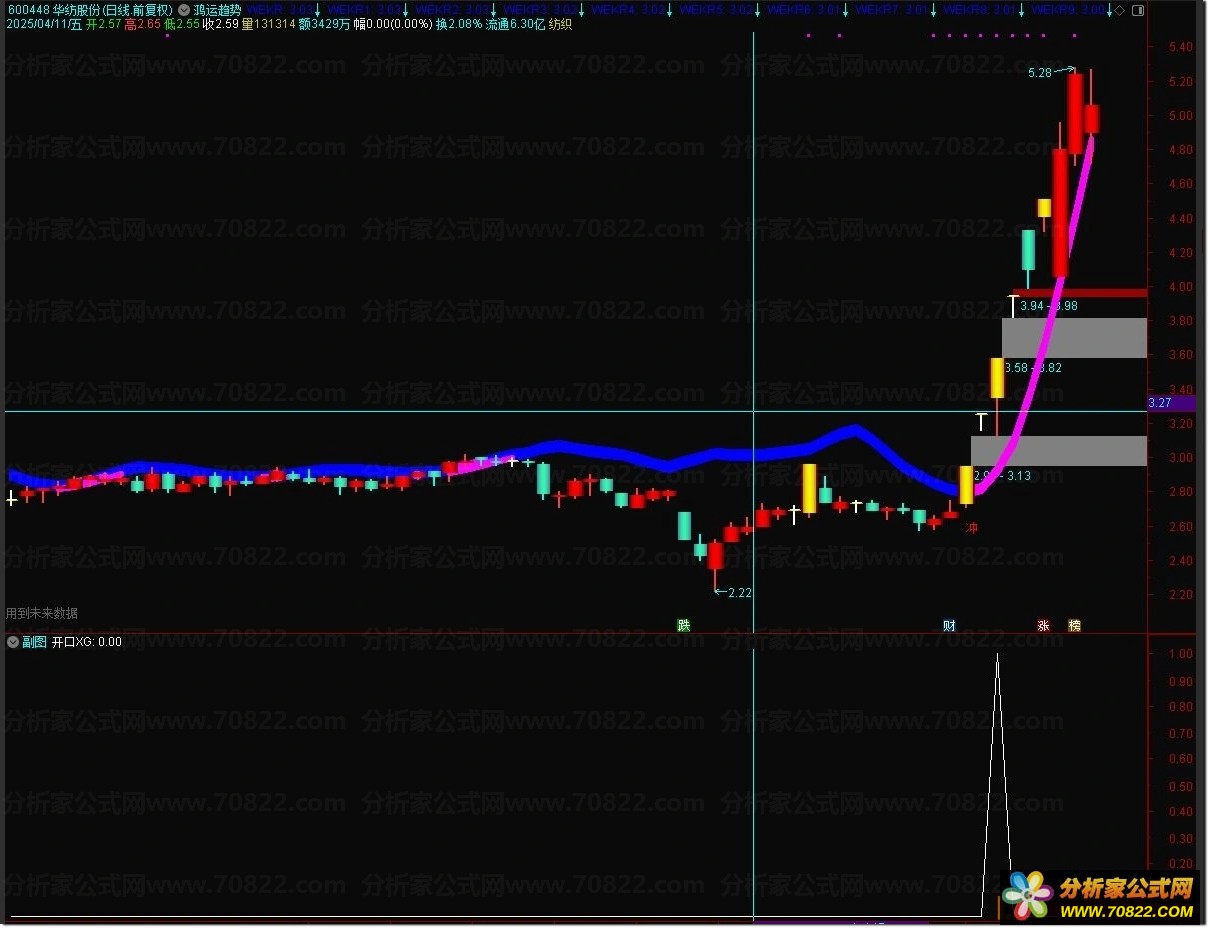
Task: Expand the 副图 sub-chart dropdown arrow
Action: (x=13, y=642)
